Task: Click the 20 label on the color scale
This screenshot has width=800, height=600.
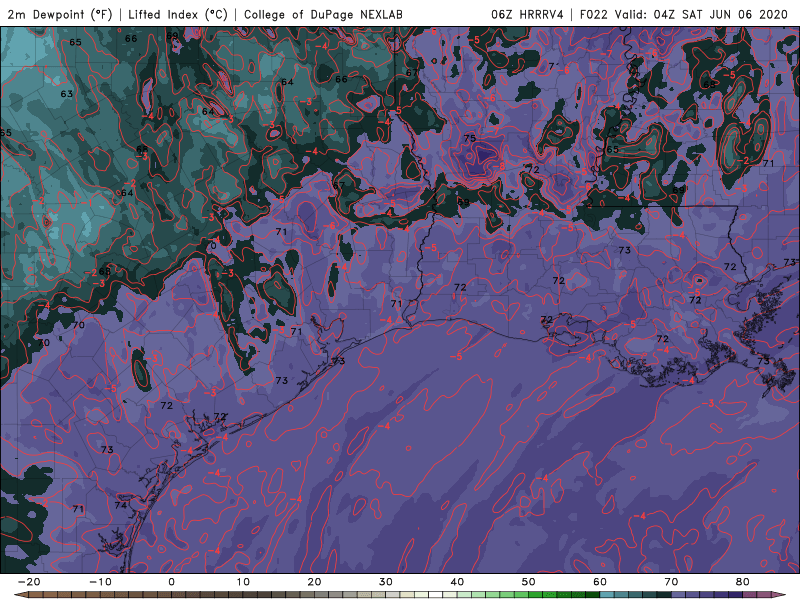Action: click(x=314, y=582)
